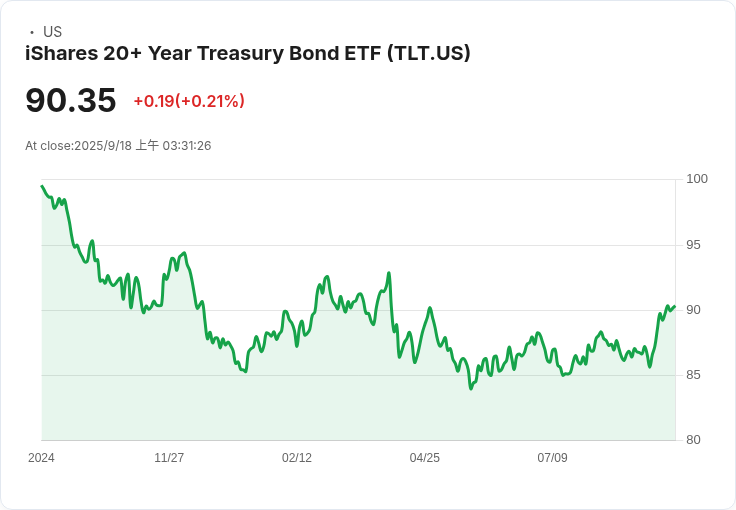Click the 2024 x-axis date label
The width and height of the screenshot is (736, 510).
pos(41,457)
